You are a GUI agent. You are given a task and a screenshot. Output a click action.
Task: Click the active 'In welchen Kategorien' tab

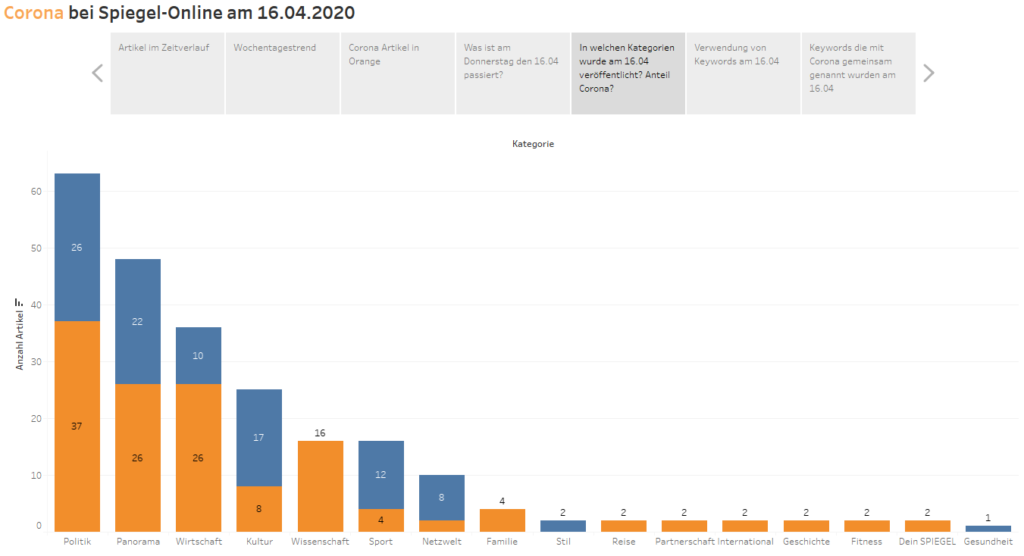point(628,74)
